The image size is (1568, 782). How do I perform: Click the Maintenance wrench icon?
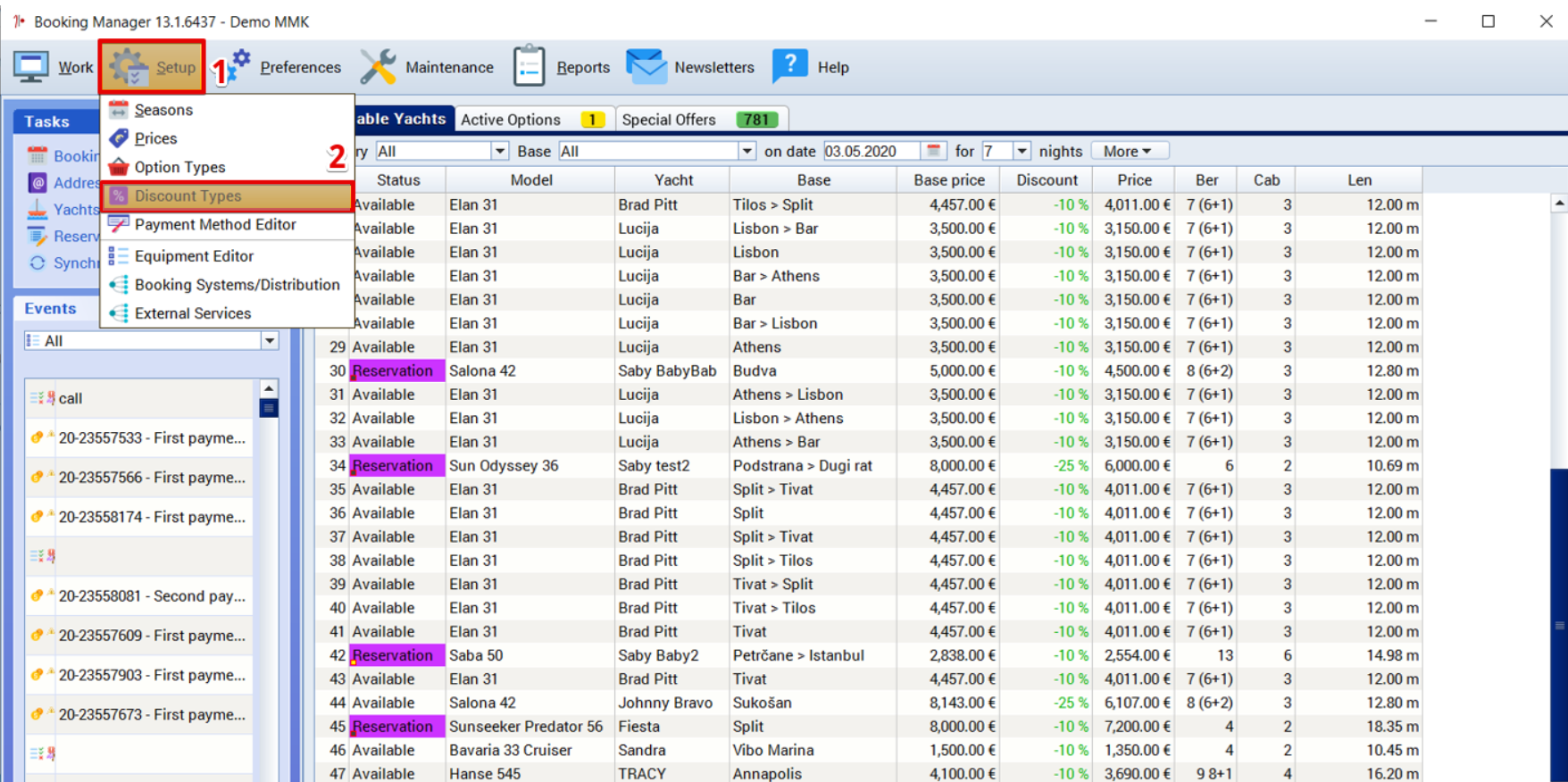[378, 67]
